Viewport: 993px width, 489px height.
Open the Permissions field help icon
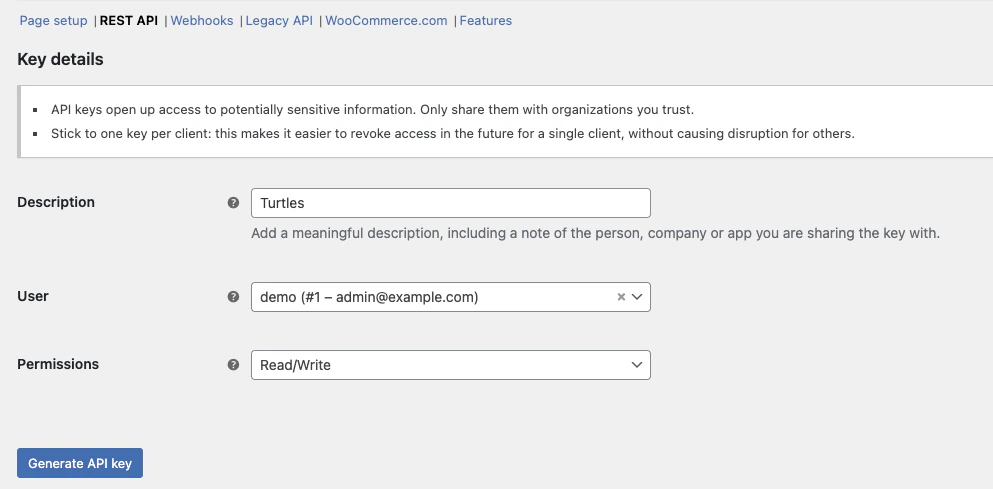pyautogui.click(x=233, y=365)
